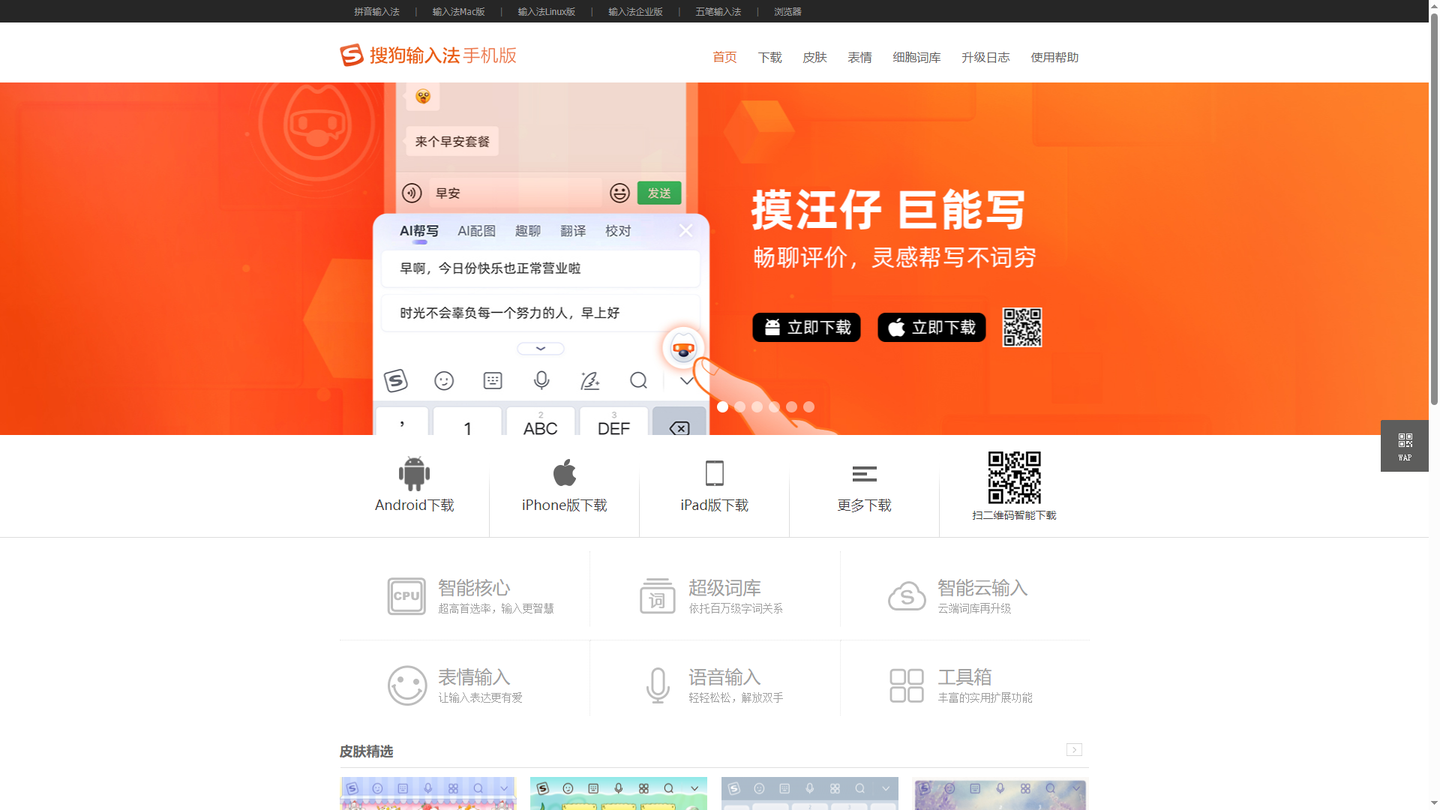Click the 拼音输入法 top link

(377, 12)
